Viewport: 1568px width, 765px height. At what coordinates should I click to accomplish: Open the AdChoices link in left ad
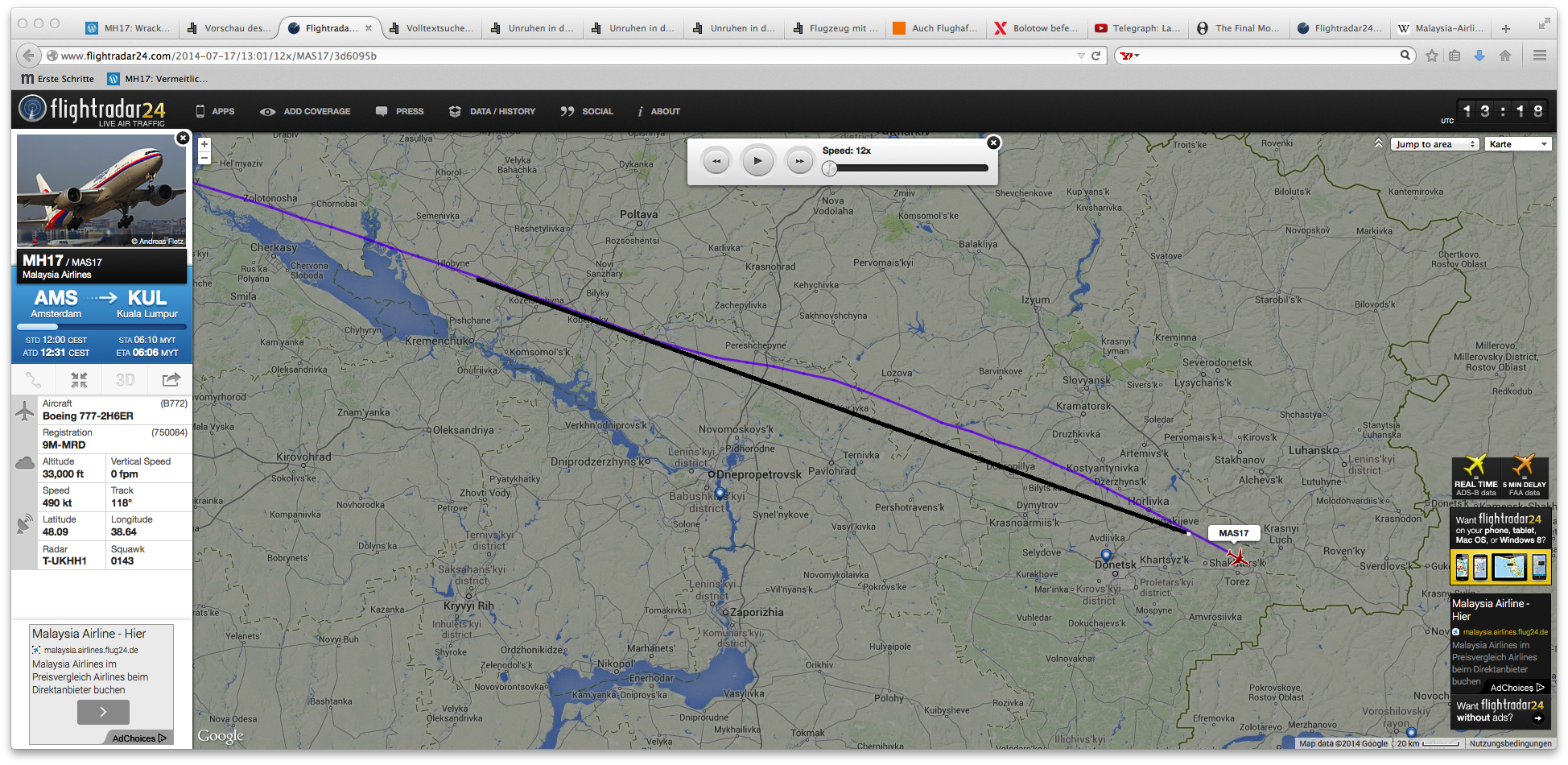(x=138, y=738)
